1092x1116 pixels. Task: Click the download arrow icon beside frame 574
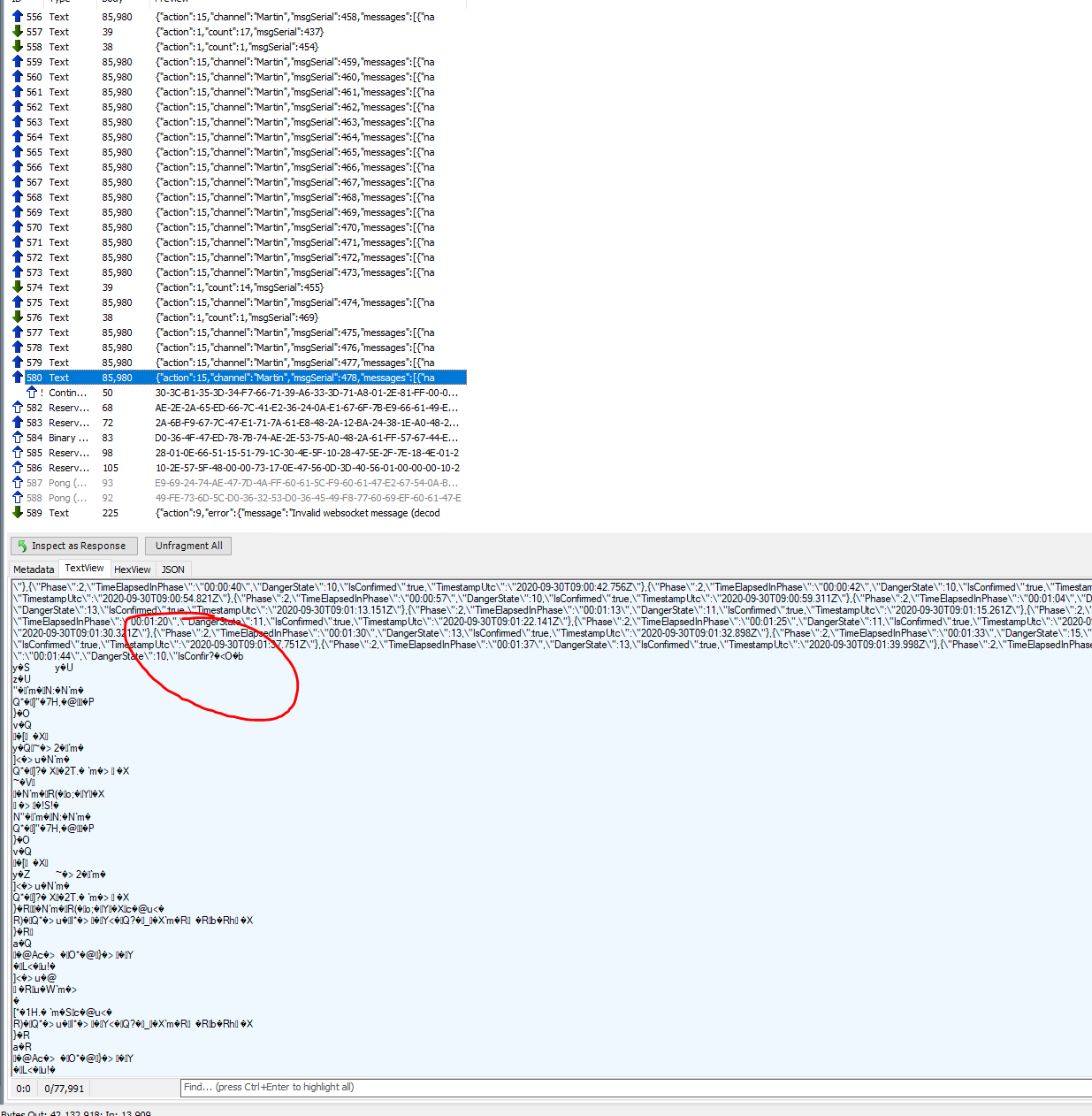pos(17,287)
